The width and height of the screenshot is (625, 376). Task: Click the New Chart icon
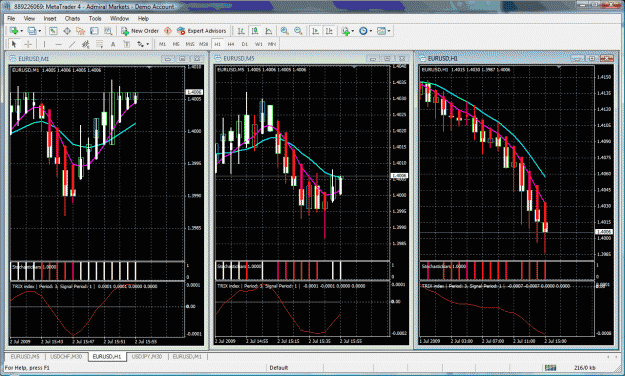(14, 31)
